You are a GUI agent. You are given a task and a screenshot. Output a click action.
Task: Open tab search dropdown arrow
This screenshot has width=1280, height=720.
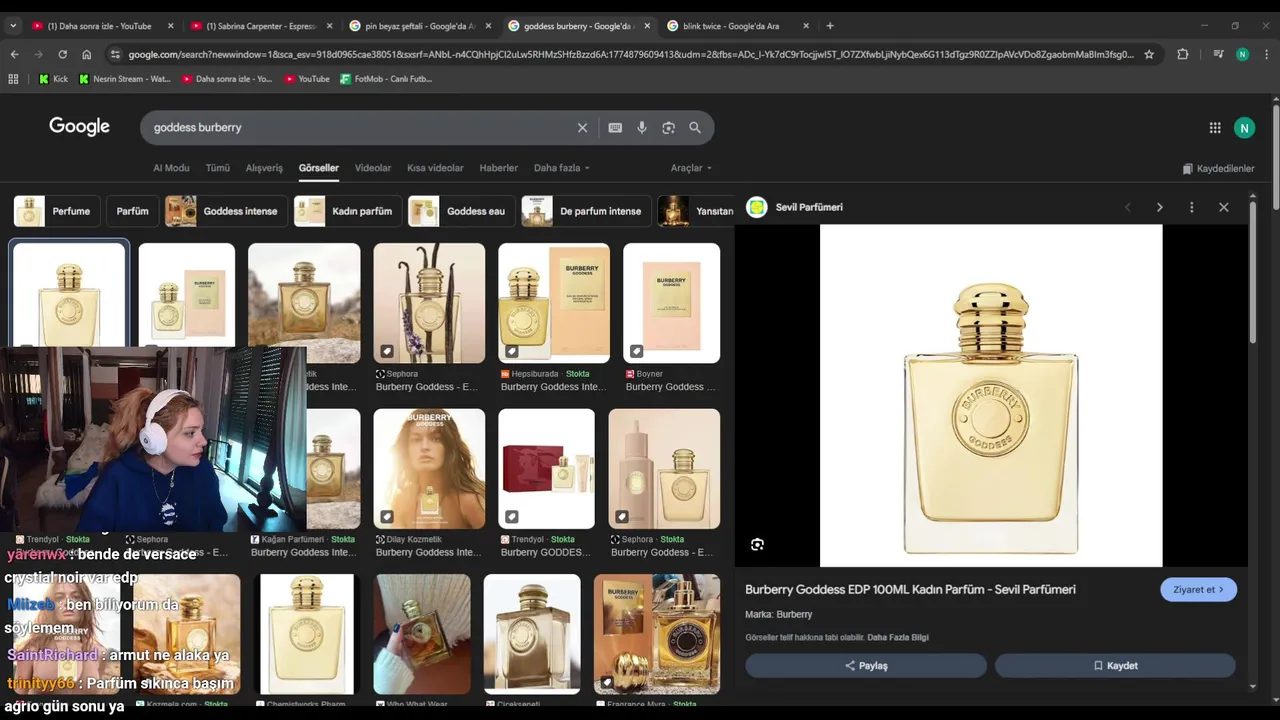tap(13, 26)
